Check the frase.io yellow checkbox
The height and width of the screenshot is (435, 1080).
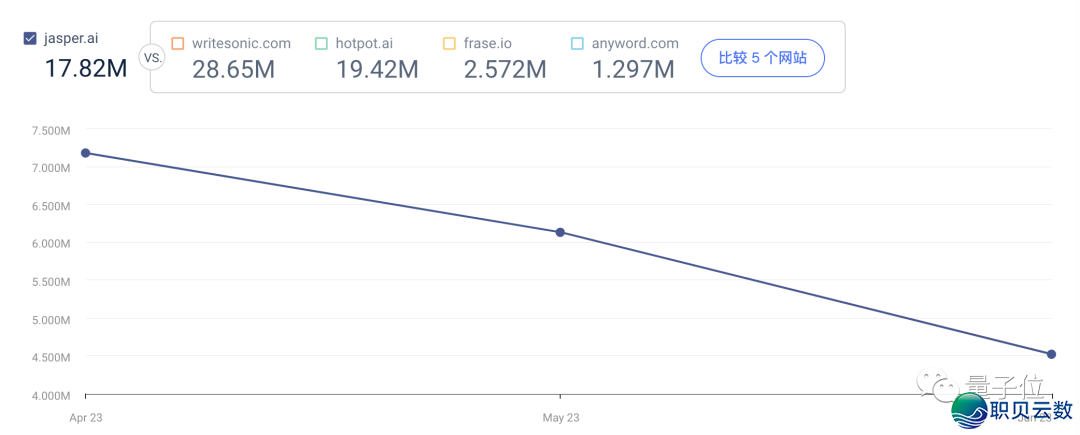(449, 44)
